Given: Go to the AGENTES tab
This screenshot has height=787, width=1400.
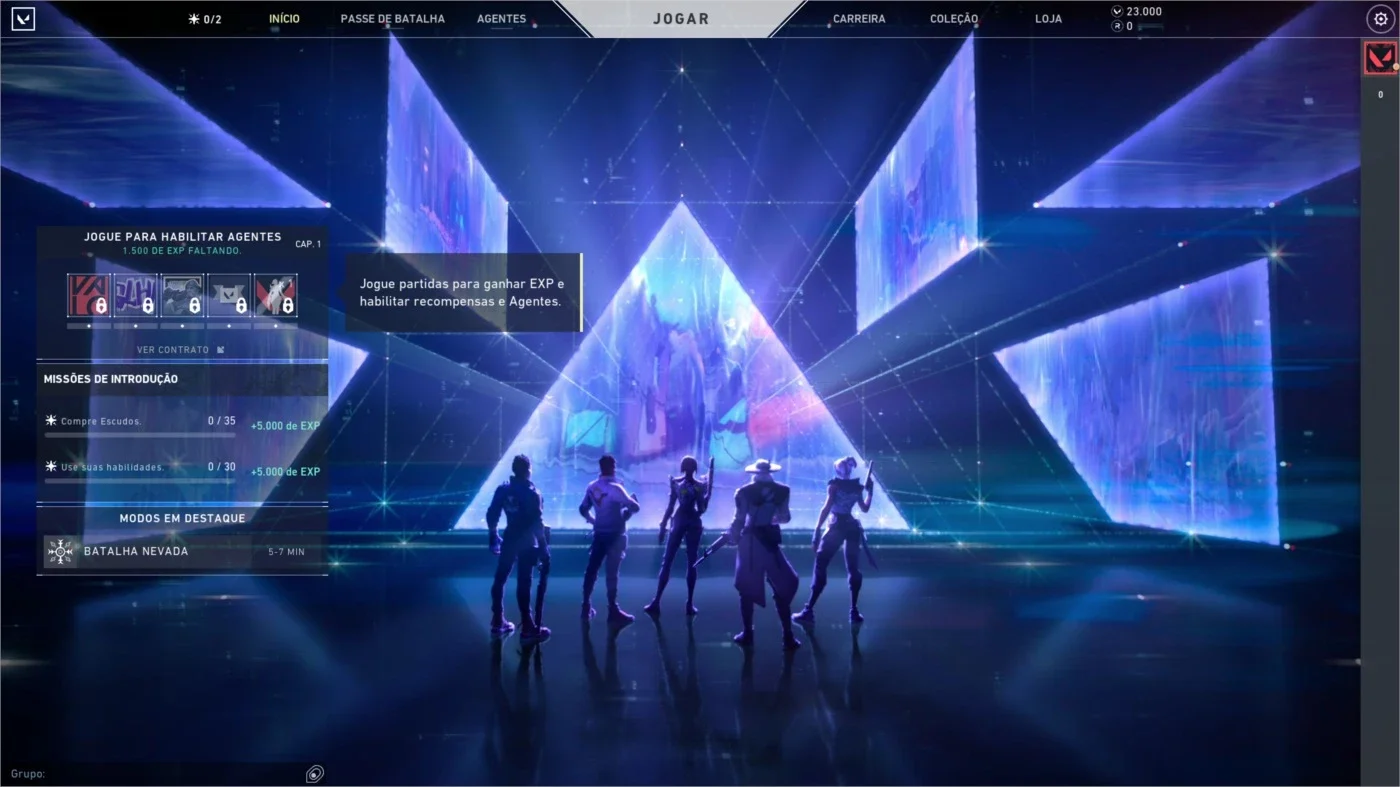Looking at the screenshot, I should click(501, 19).
